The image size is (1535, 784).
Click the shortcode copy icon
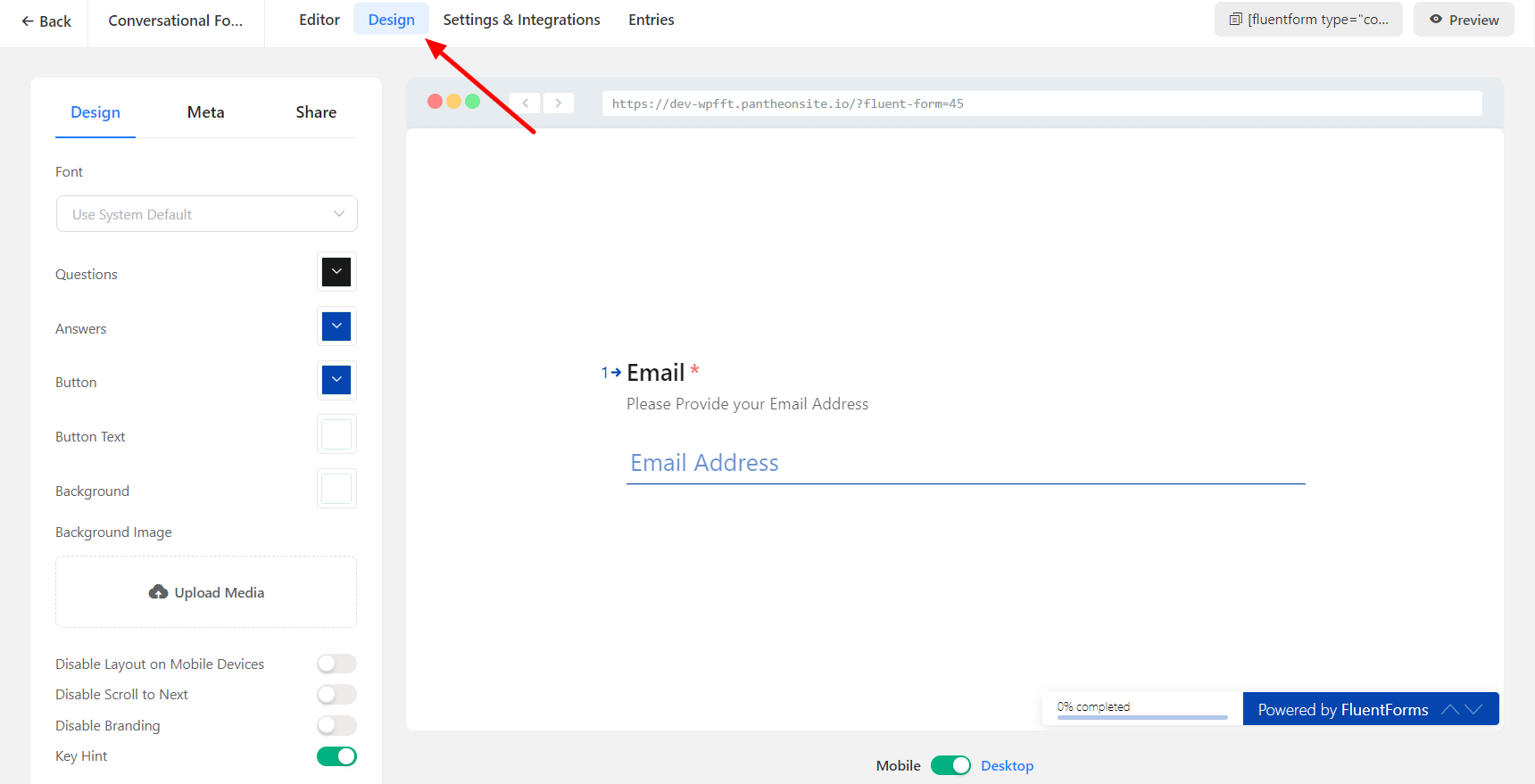click(x=1235, y=20)
